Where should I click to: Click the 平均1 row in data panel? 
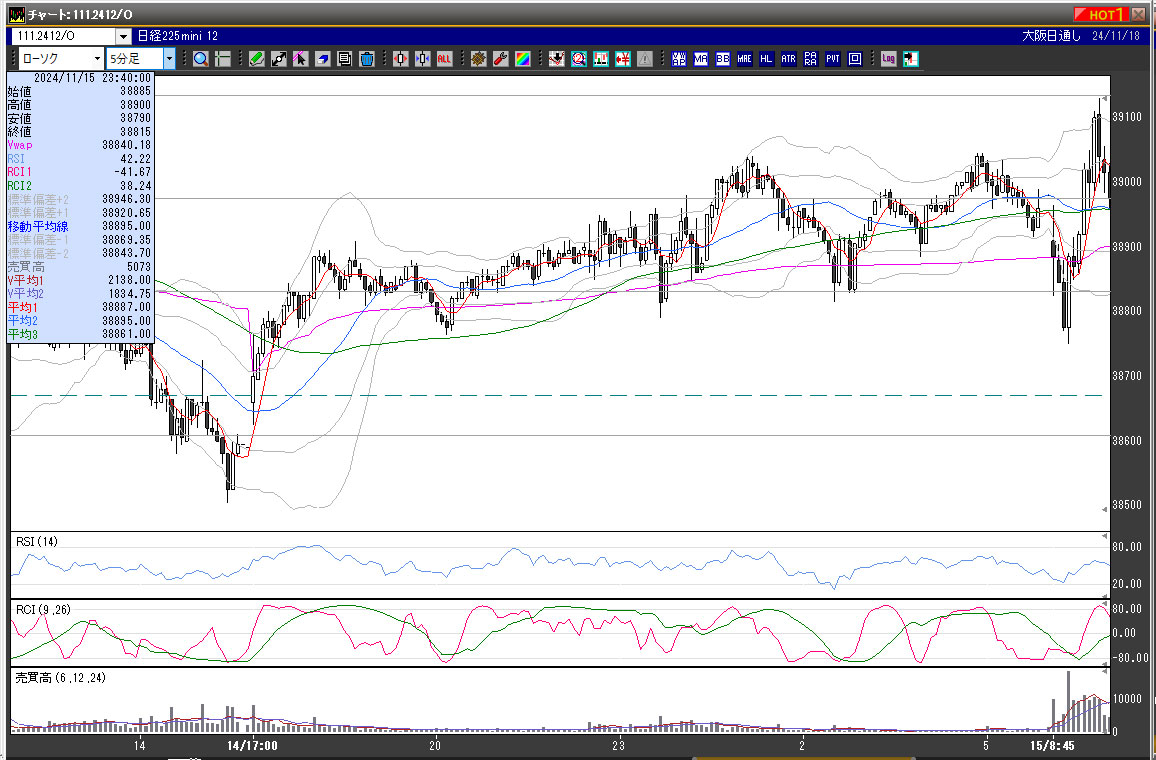[x=79, y=307]
